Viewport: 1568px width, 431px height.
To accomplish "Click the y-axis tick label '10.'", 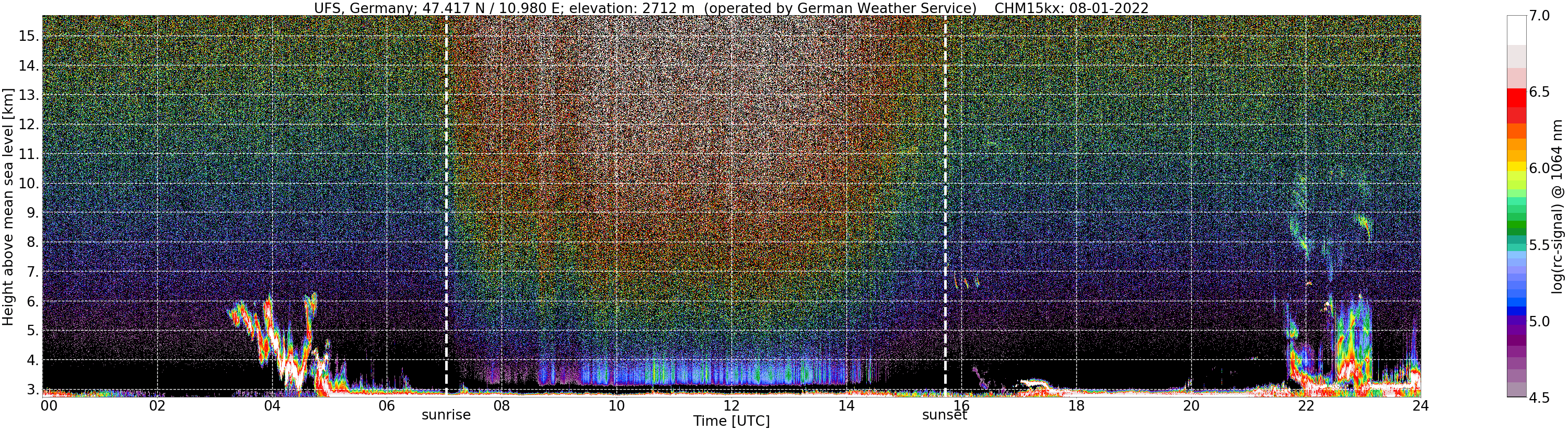I will click(x=29, y=184).
